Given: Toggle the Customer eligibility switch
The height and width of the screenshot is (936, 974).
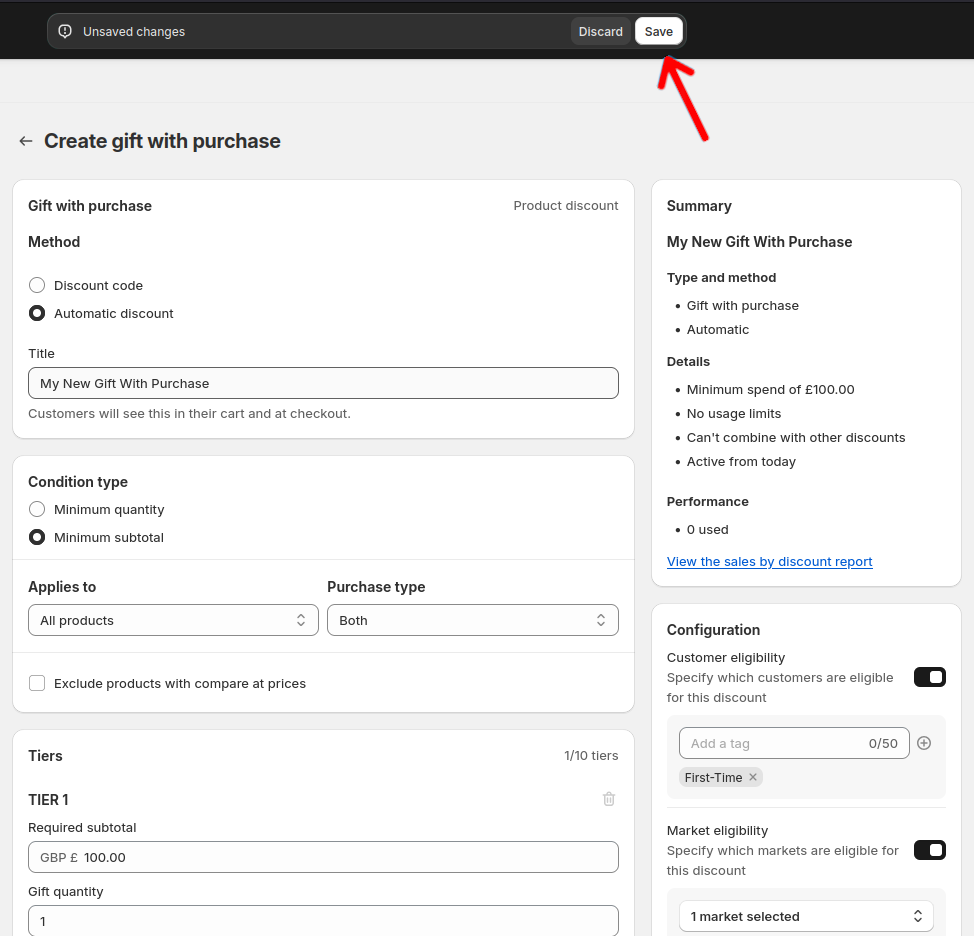Looking at the screenshot, I should tap(930, 677).
